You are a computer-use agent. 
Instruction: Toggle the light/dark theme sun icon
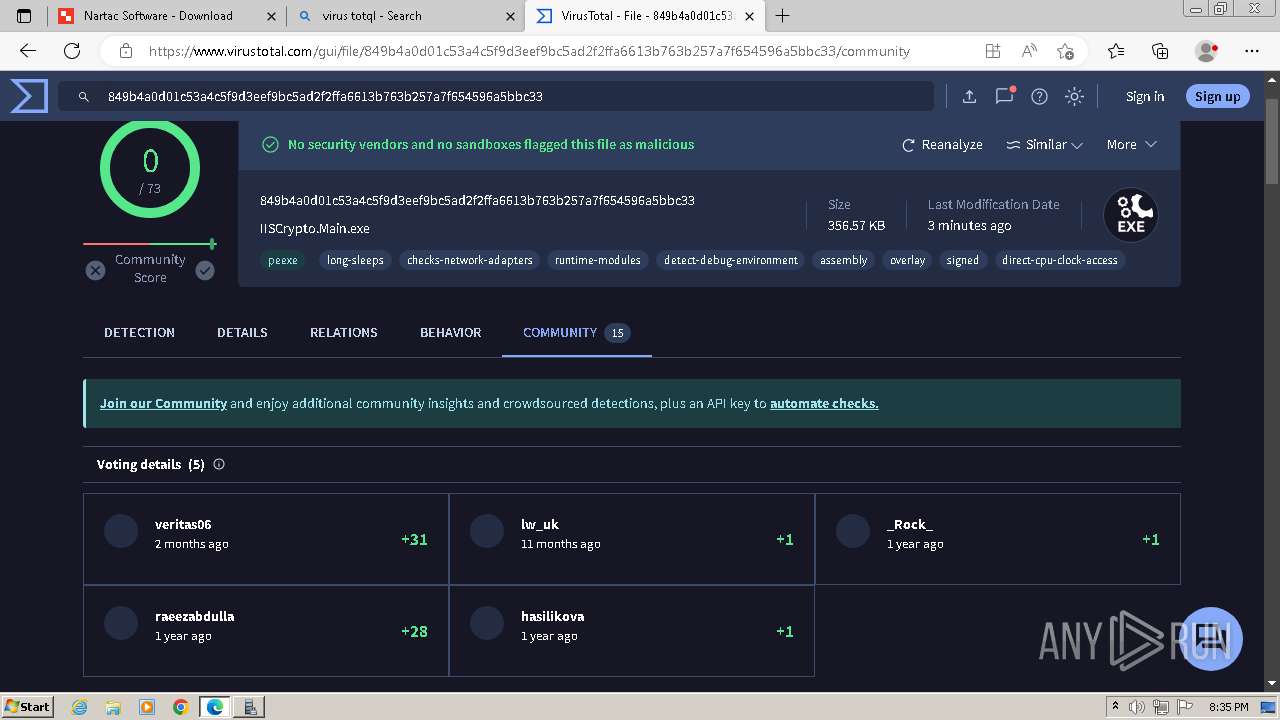[x=1074, y=96]
